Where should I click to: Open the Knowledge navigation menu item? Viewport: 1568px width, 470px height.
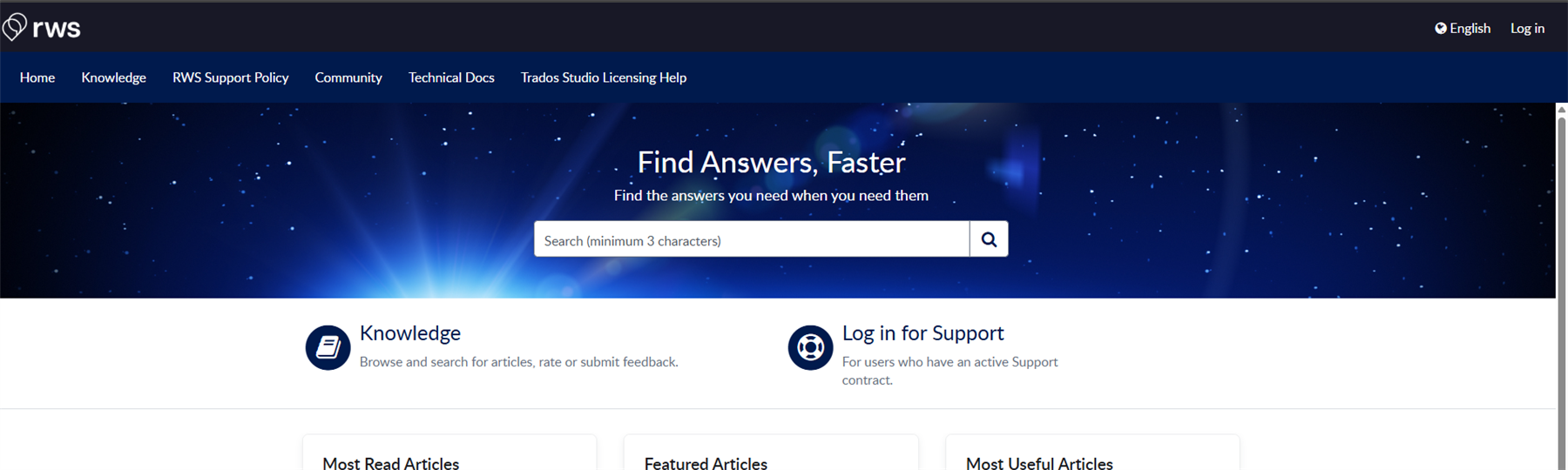point(113,77)
